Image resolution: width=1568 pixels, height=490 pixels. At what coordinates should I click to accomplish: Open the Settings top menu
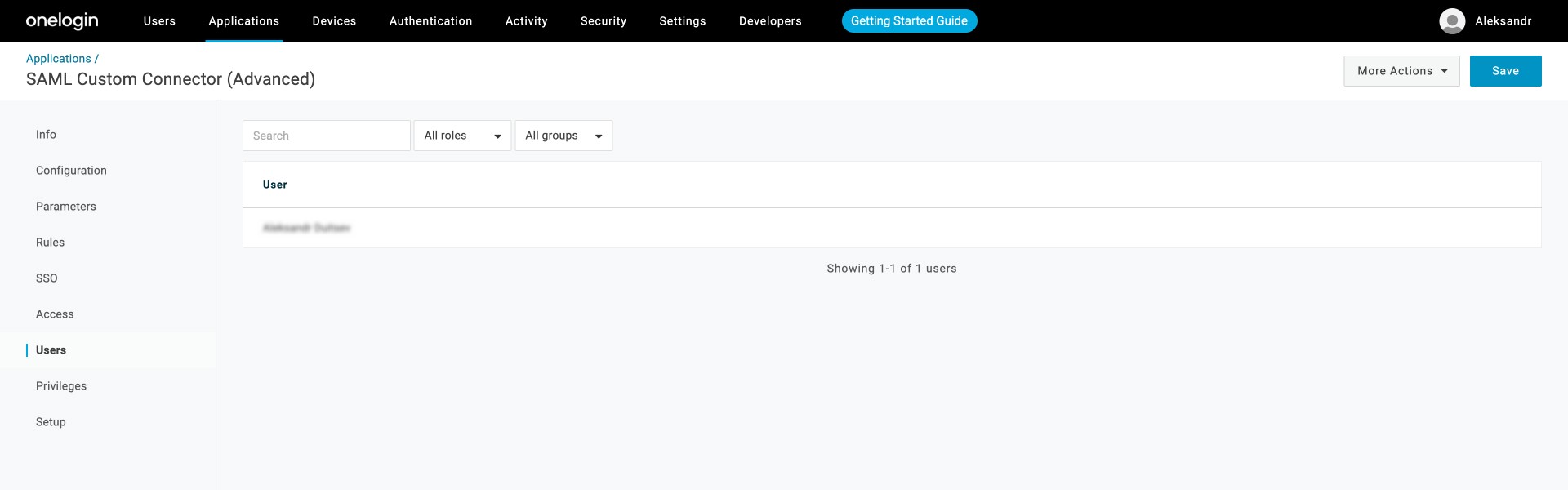pos(683,21)
